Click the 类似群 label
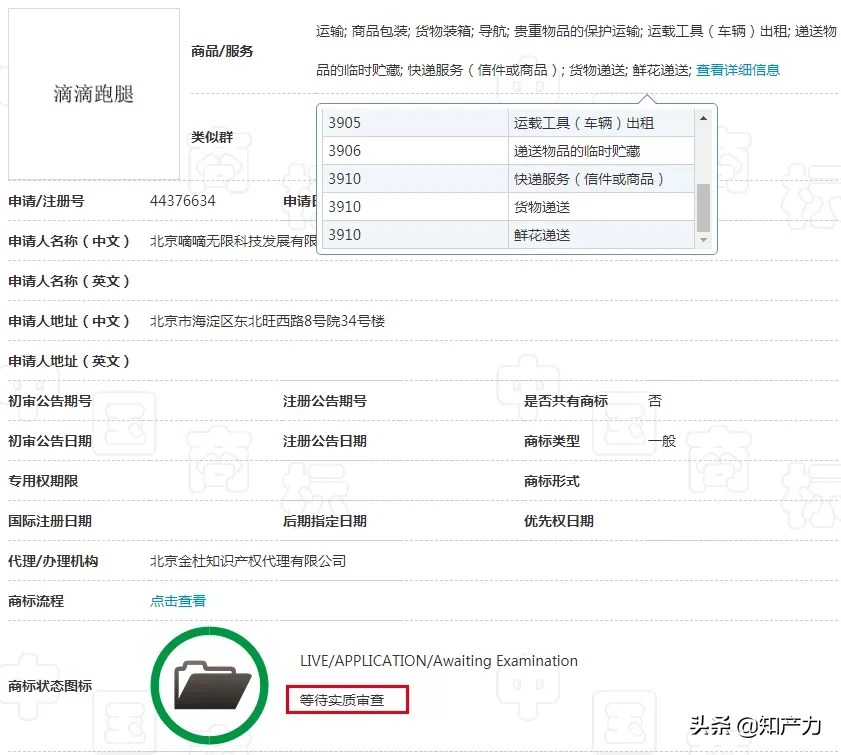Screen dimensions: 841x755 point(212,137)
